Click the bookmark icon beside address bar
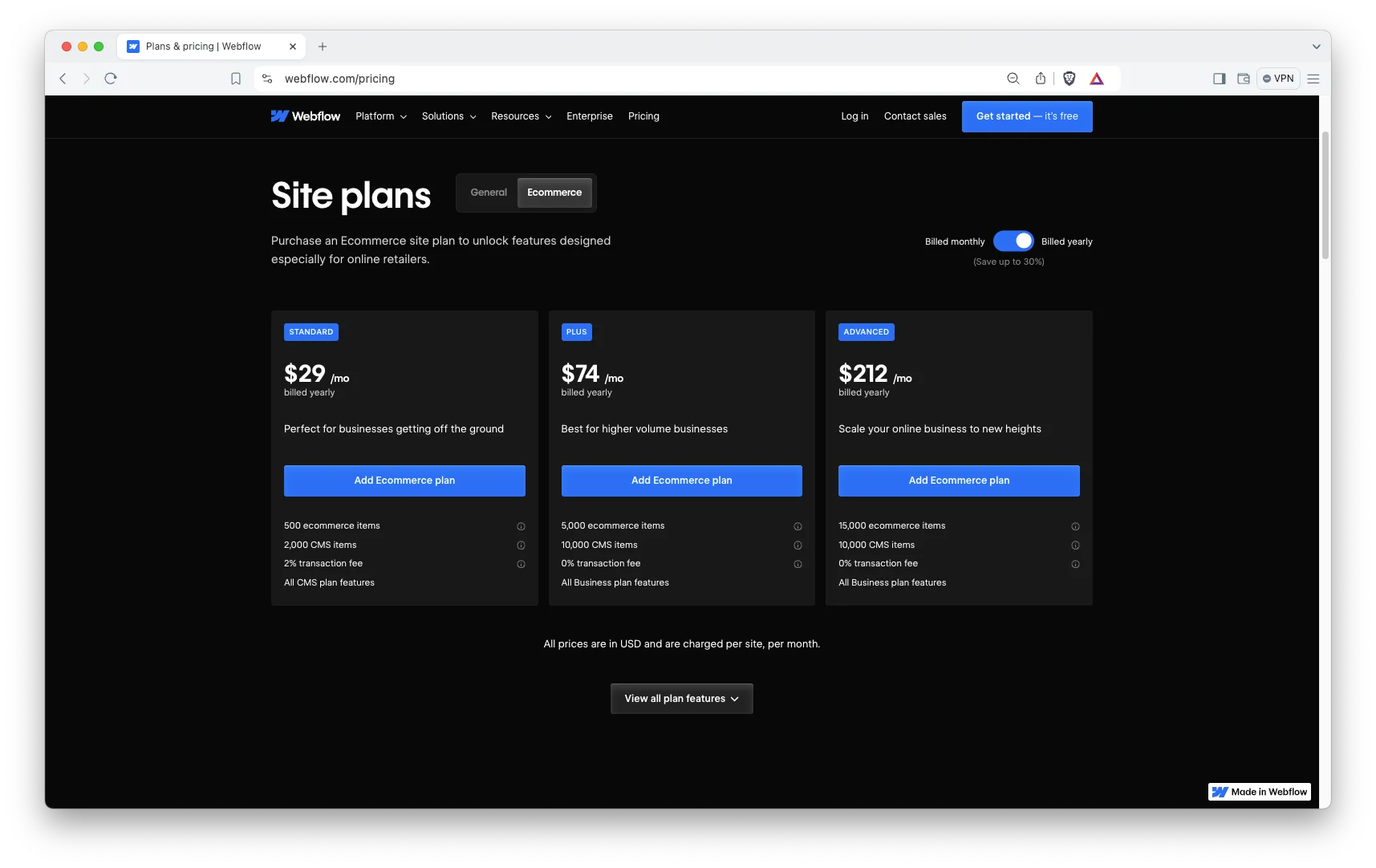Viewport: 1376px width, 868px height. (236, 79)
